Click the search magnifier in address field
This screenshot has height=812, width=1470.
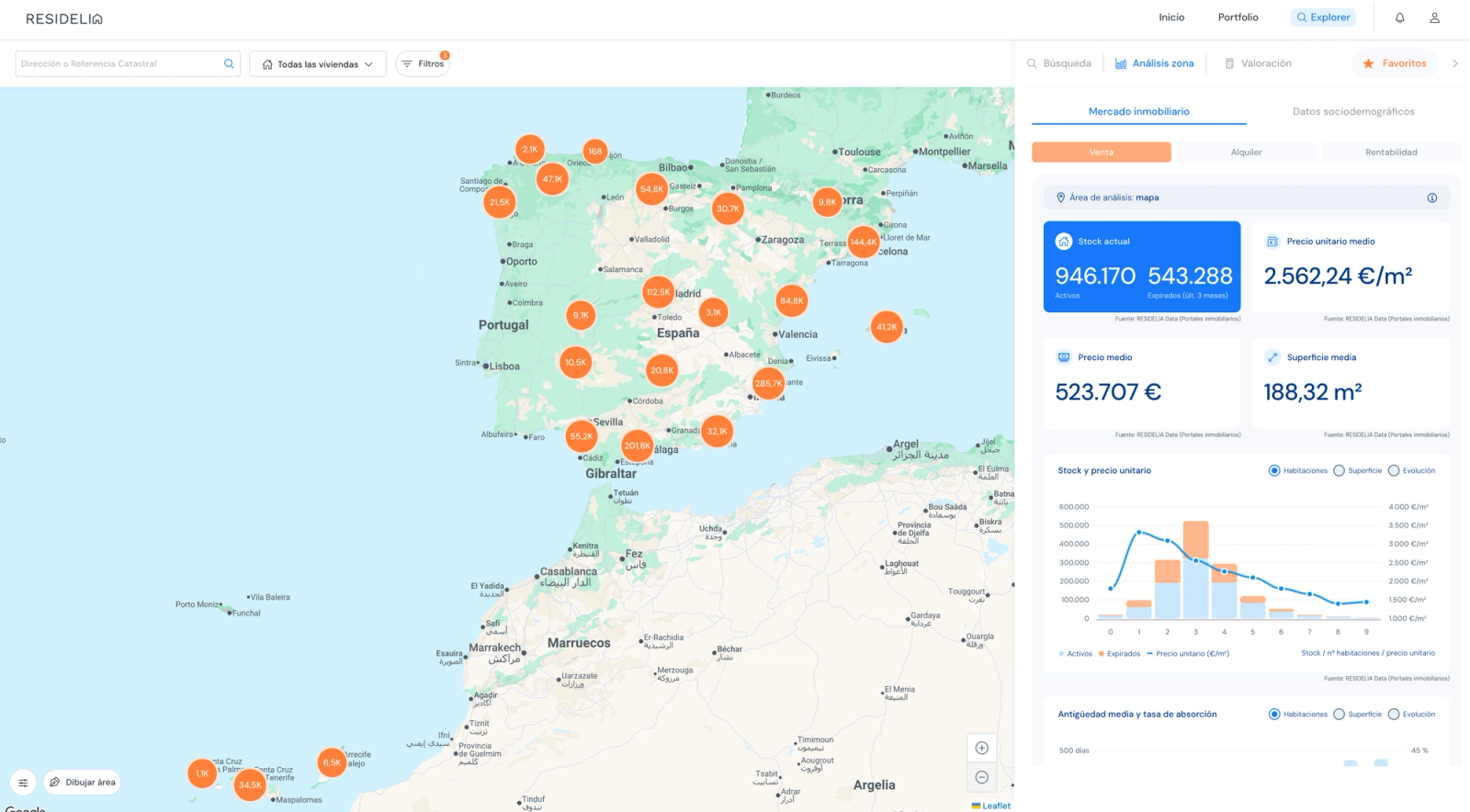[x=229, y=63]
